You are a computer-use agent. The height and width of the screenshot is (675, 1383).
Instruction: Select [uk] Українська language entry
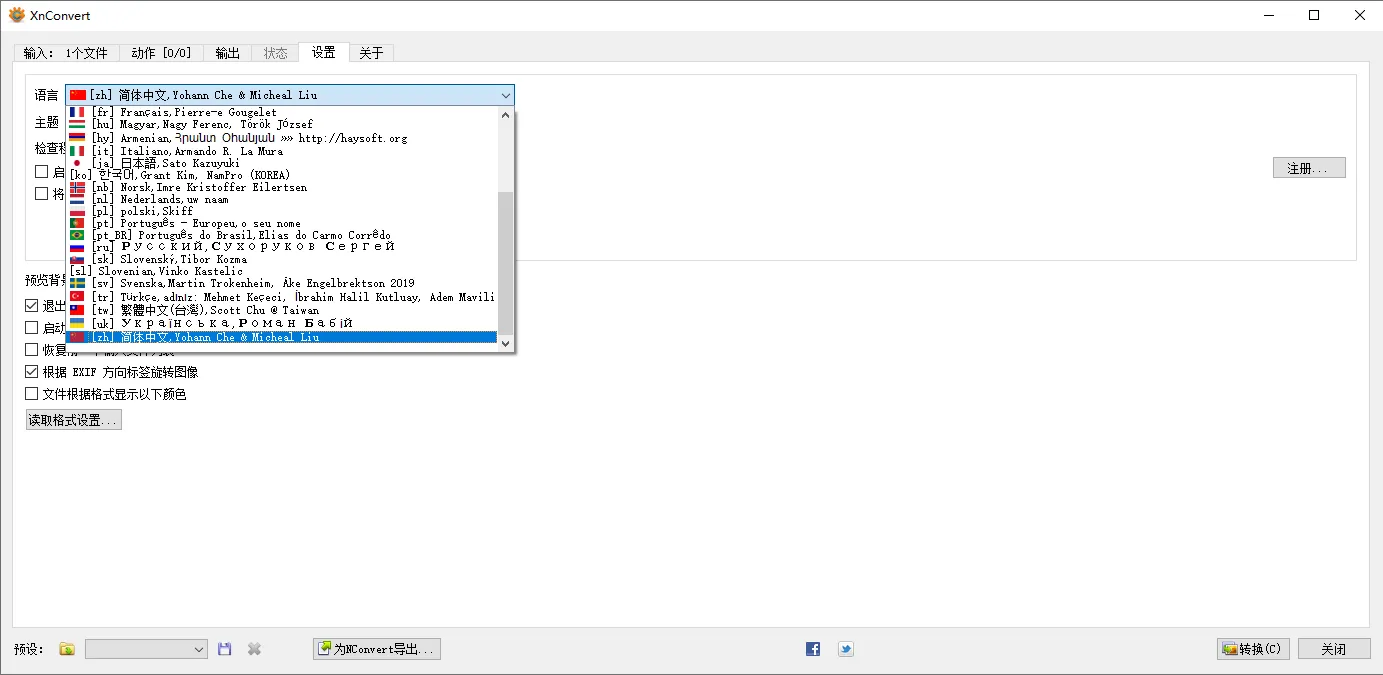click(282, 323)
